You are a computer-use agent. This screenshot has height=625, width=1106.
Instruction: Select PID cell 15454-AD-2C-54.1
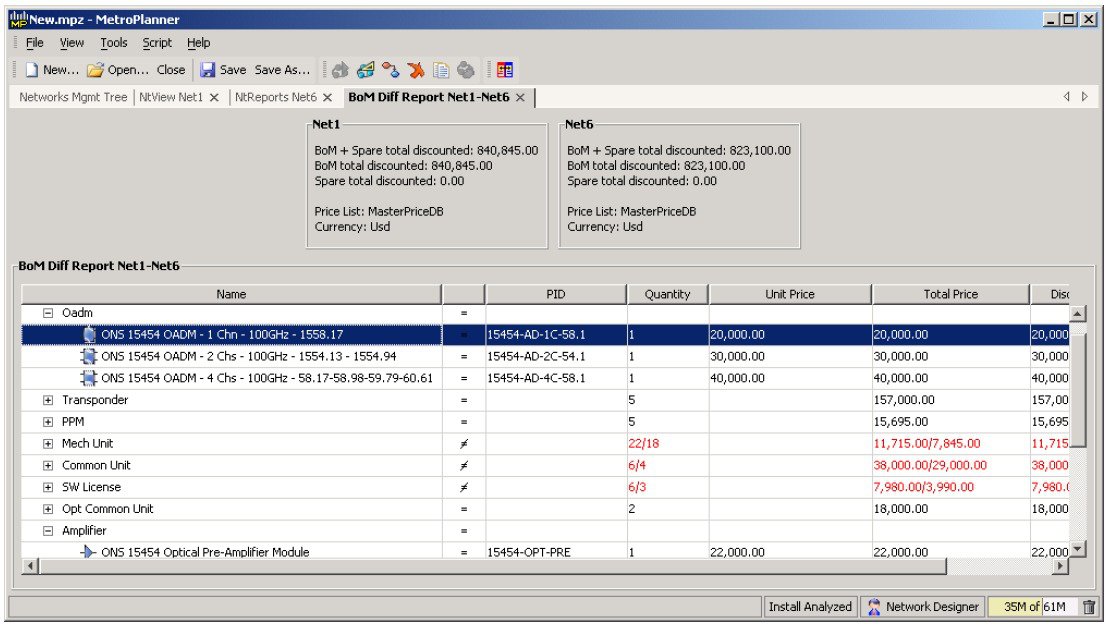pos(556,356)
